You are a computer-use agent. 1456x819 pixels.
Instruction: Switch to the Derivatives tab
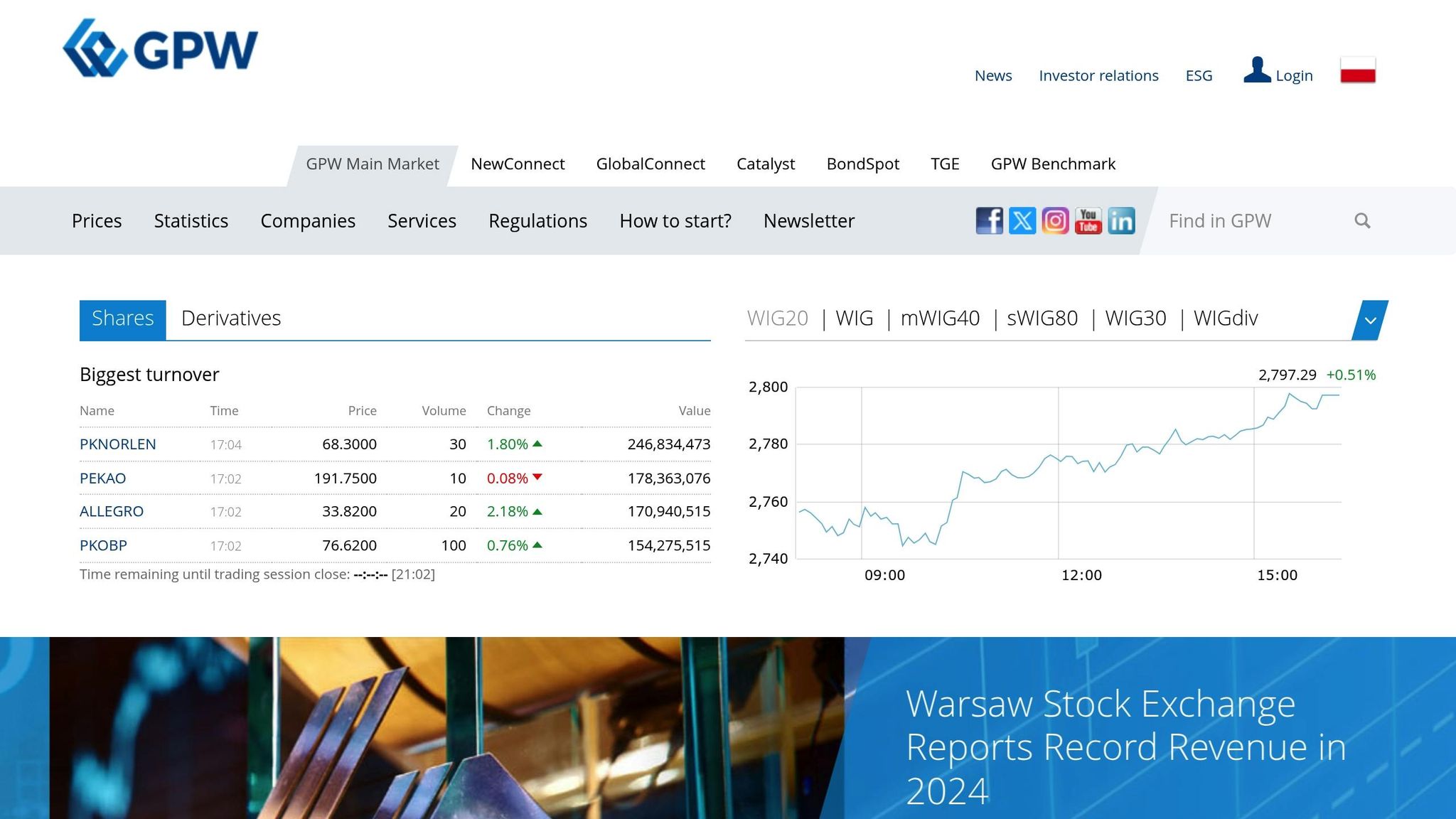point(231,318)
